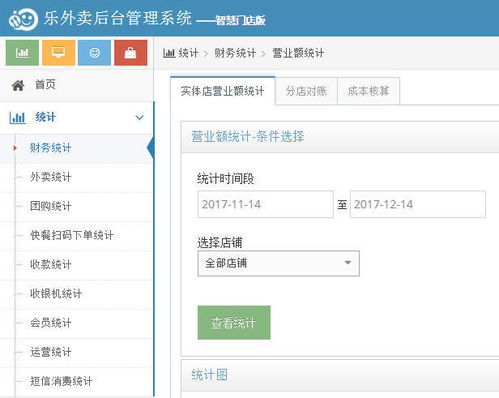Switch to the 成本核算 tab

(x=368, y=91)
